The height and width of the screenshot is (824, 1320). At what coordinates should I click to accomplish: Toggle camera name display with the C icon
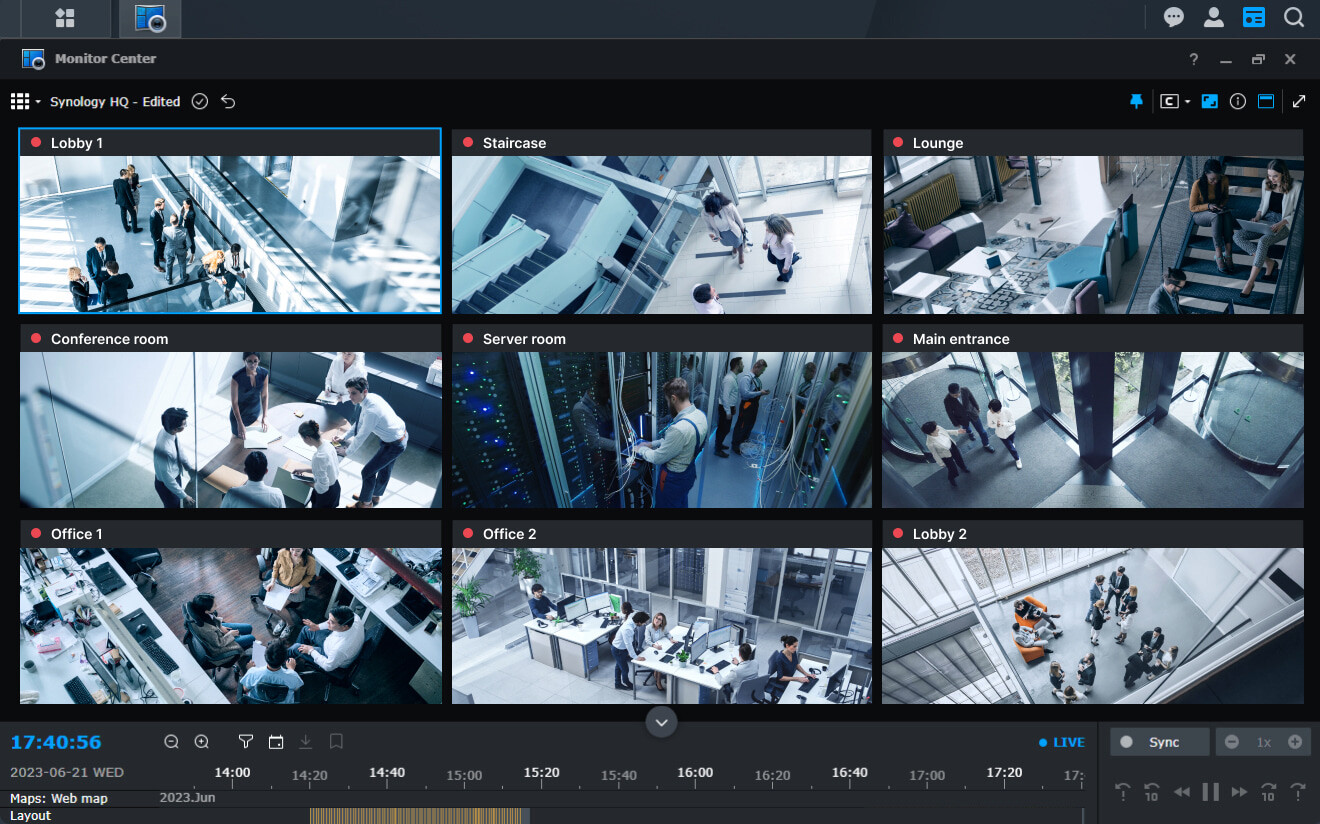(1168, 100)
